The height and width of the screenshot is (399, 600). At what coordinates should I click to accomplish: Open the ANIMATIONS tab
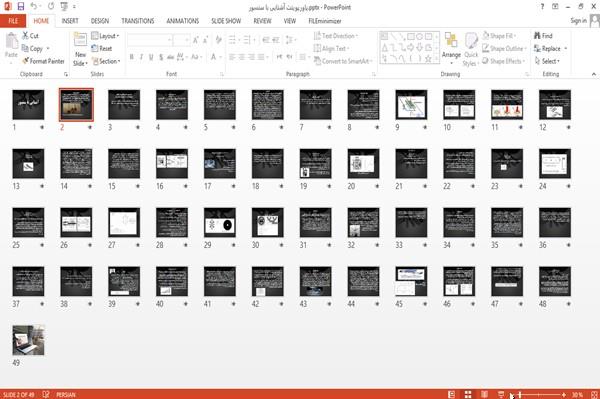click(183, 21)
